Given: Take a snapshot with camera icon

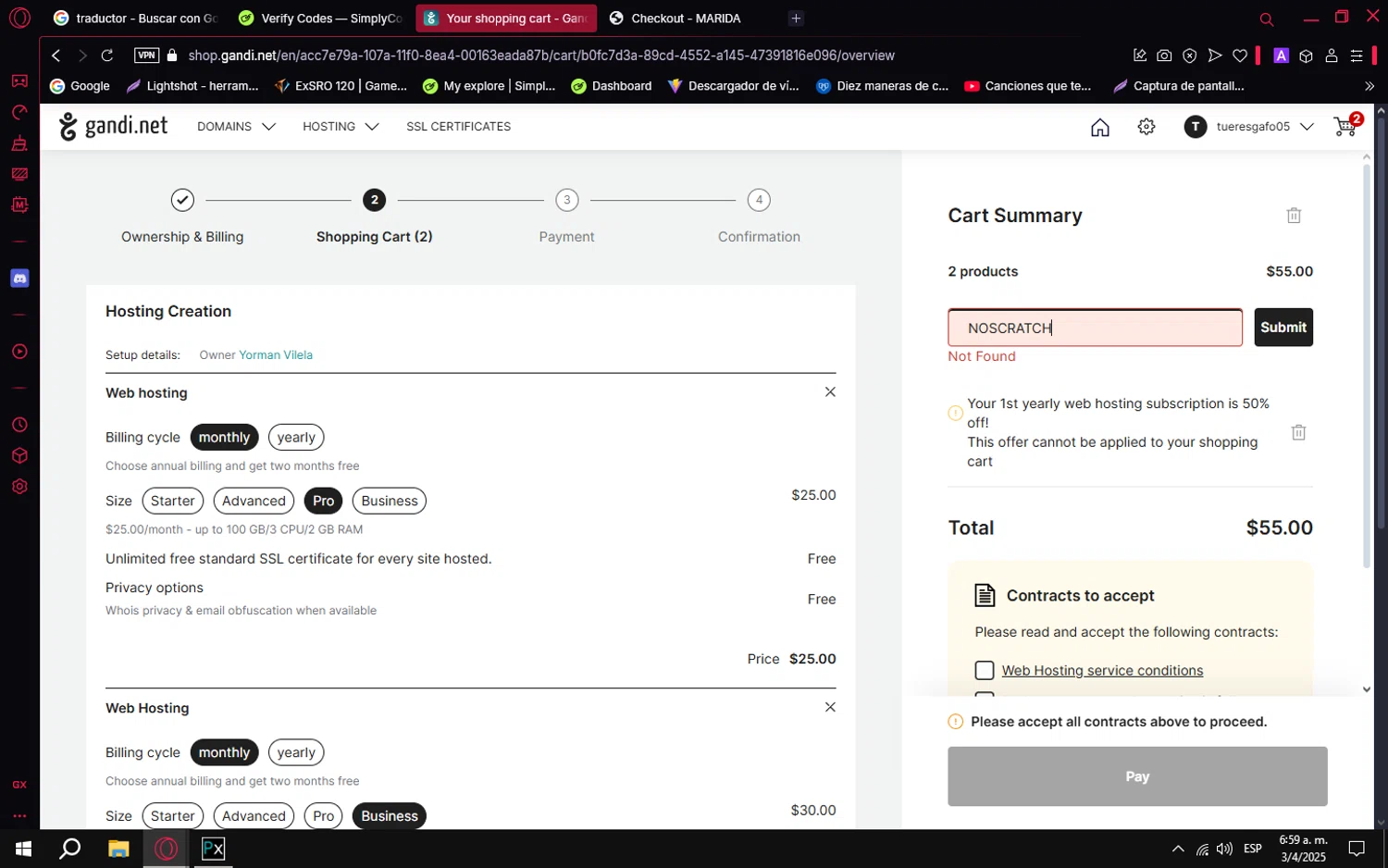Looking at the screenshot, I should pyautogui.click(x=1164, y=56).
